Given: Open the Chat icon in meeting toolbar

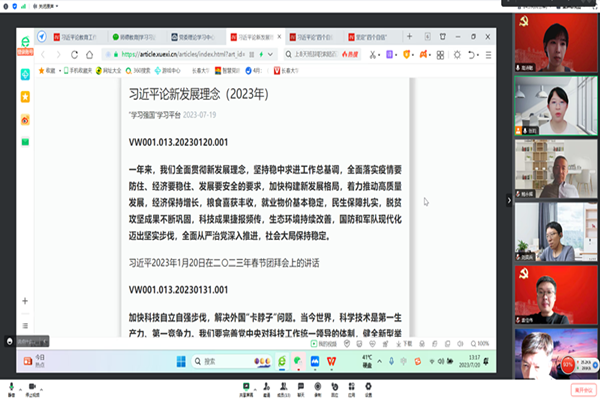Looking at the screenshot, I should tap(301, 386).
